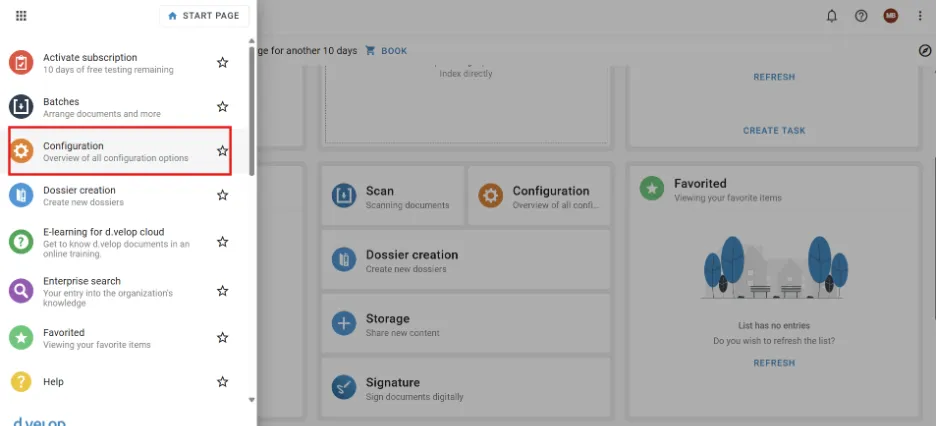Click the Activate subscription red icon
The height and width of the screenshot is (426, 936).
point(21,63)
